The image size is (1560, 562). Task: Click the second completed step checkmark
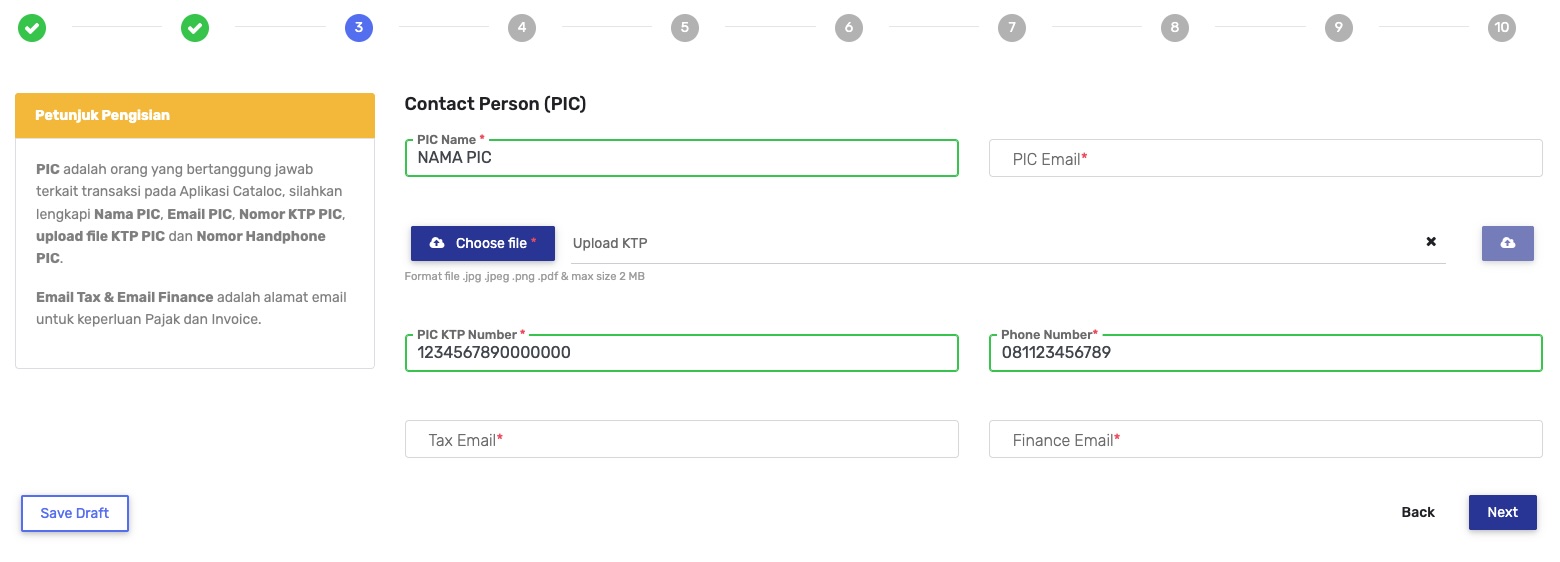195,28
